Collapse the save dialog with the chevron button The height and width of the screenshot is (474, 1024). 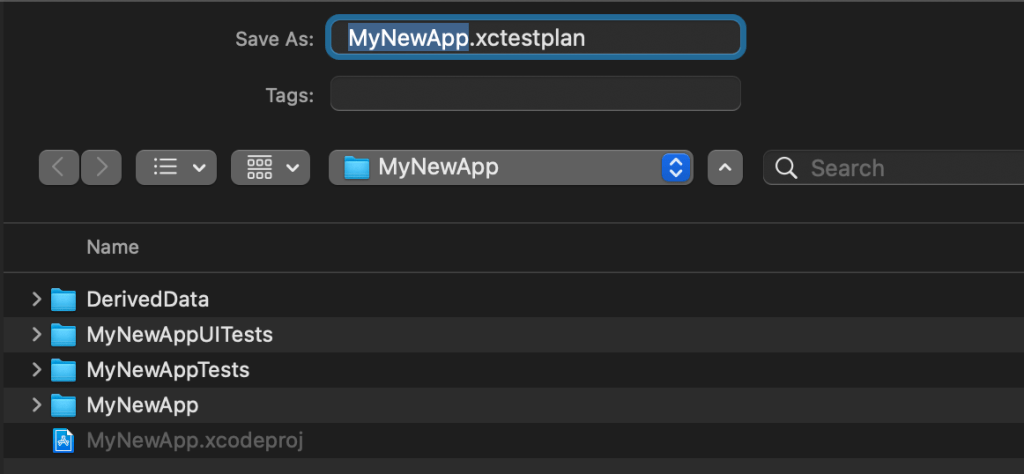725,167
